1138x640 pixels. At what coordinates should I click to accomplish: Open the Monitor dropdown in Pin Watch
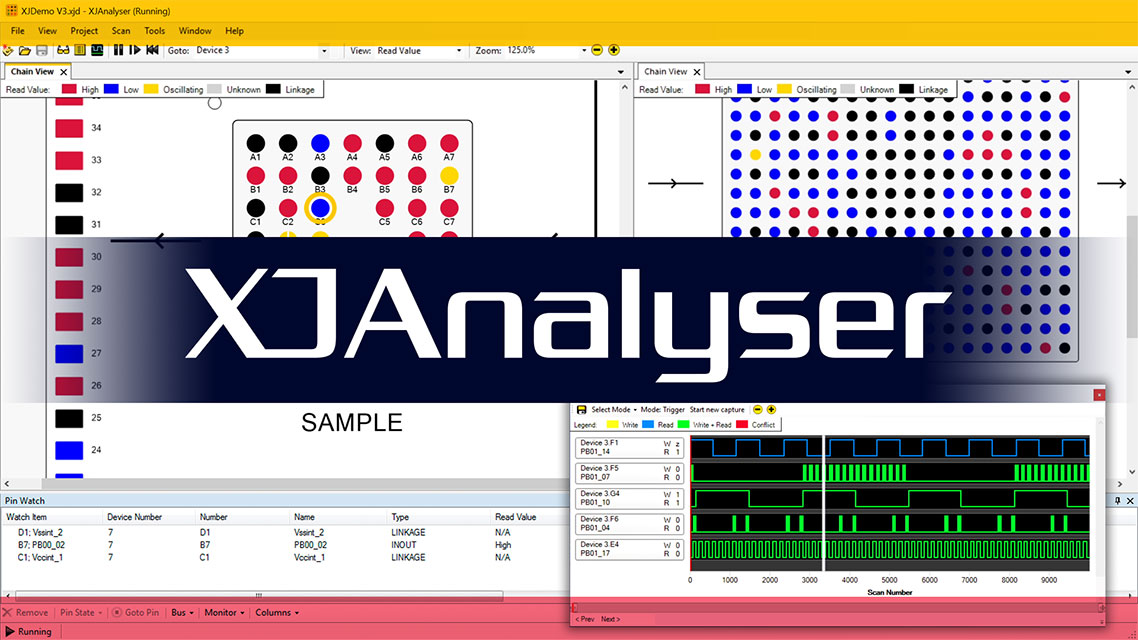[224, 612]
